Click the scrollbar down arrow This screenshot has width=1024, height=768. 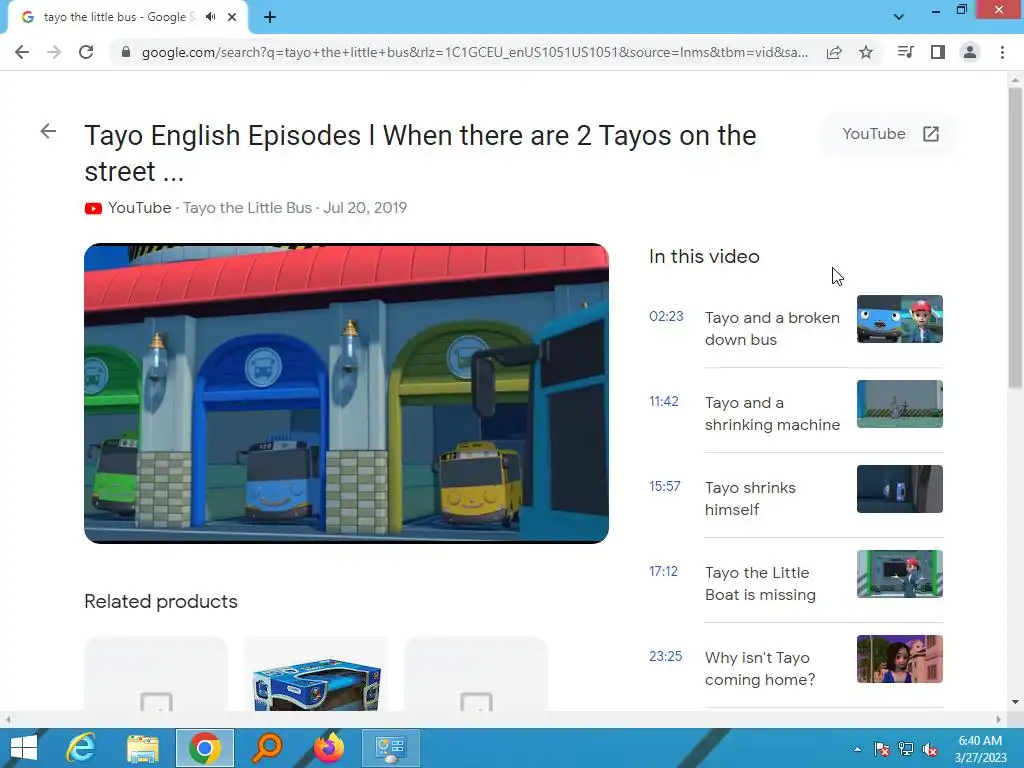(x=1015, y=702)
